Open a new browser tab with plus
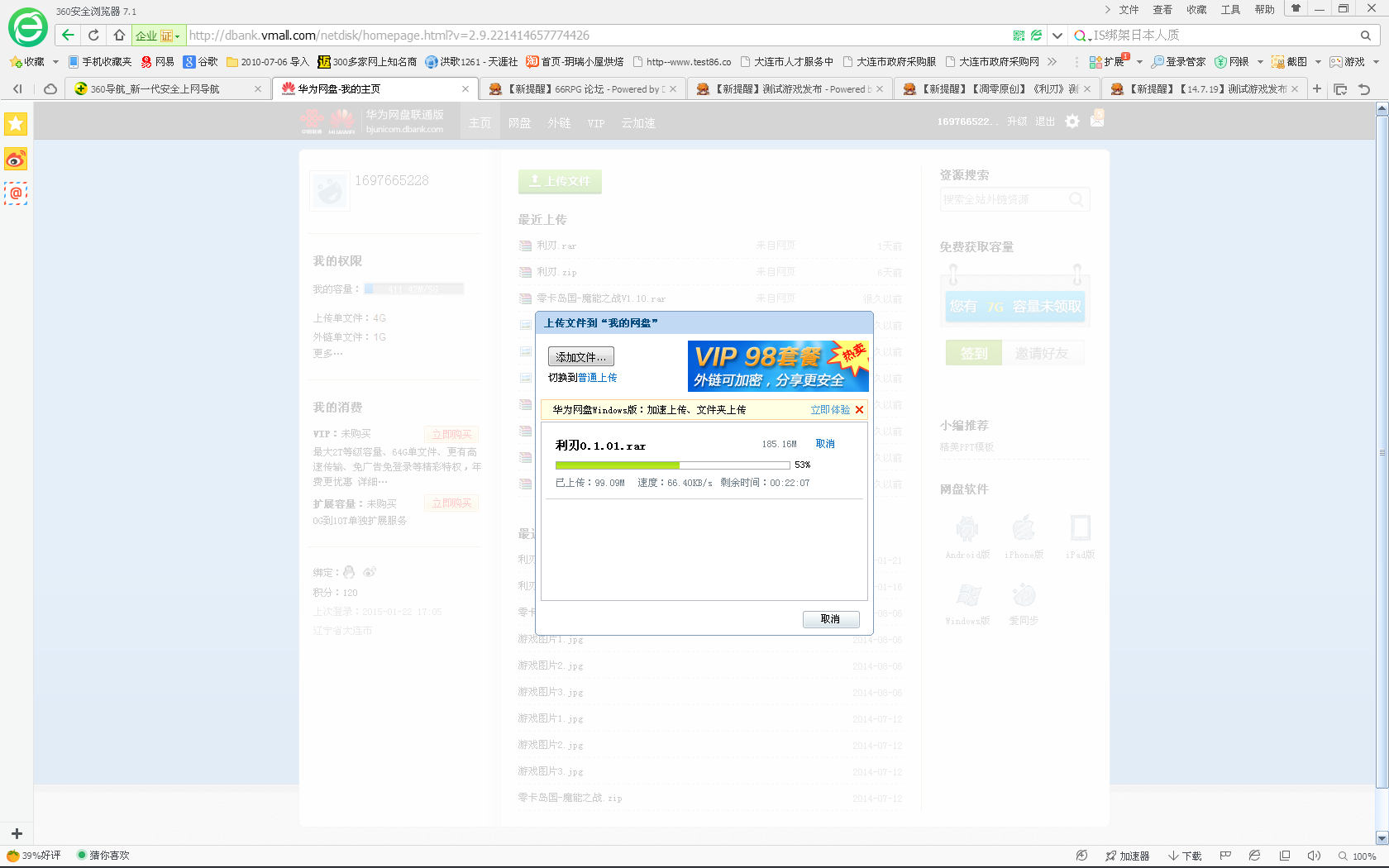Screen dimensions: 1389x868 (1317, 88)
